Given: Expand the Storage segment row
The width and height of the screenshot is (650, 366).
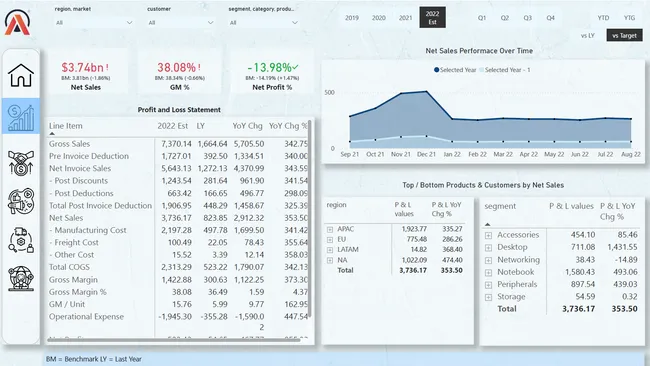Looking at the screenshot, I should [x=488, y=297].
